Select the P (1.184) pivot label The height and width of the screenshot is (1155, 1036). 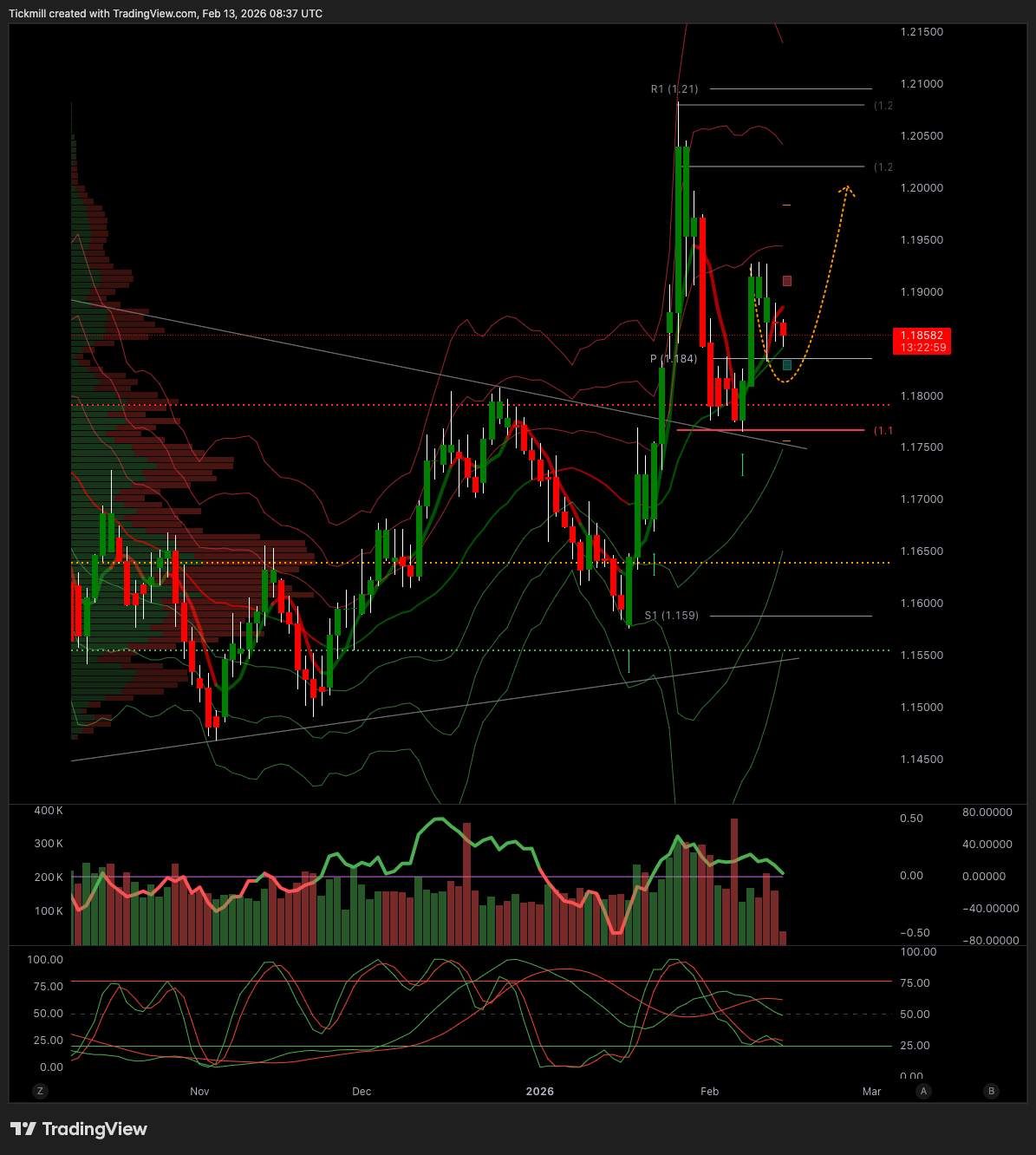pos(674,359)
